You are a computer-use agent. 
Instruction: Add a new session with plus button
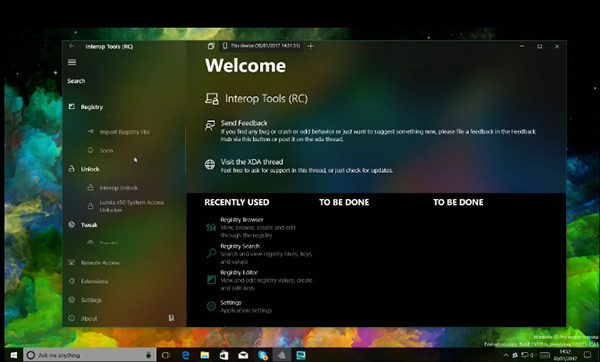(310, 46)
